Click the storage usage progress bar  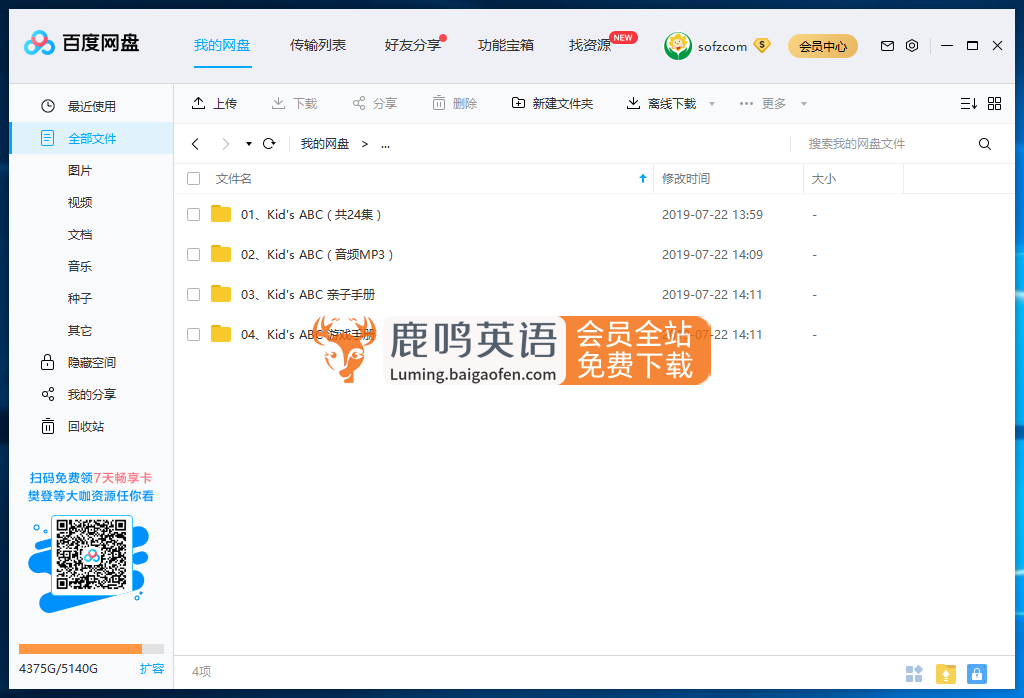[x=91, y=649]
